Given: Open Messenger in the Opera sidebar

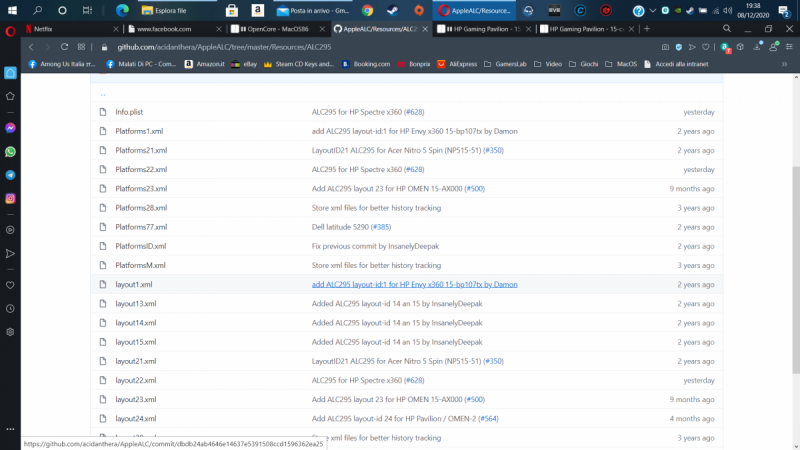Looking at the screenshot, I should pos(10,128).
